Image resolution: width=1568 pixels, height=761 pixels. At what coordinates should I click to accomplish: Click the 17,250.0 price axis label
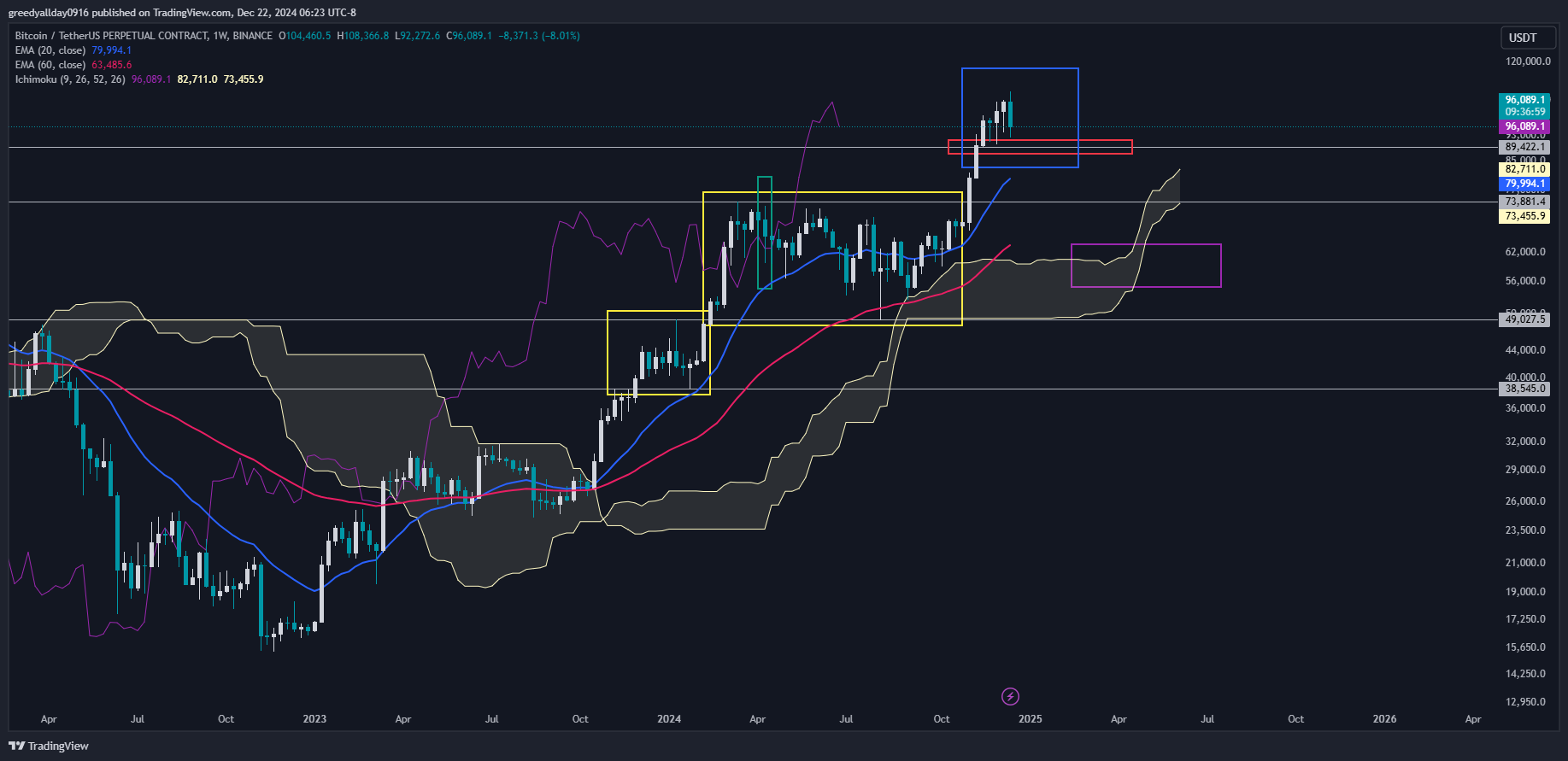(x=1525, y=619)
